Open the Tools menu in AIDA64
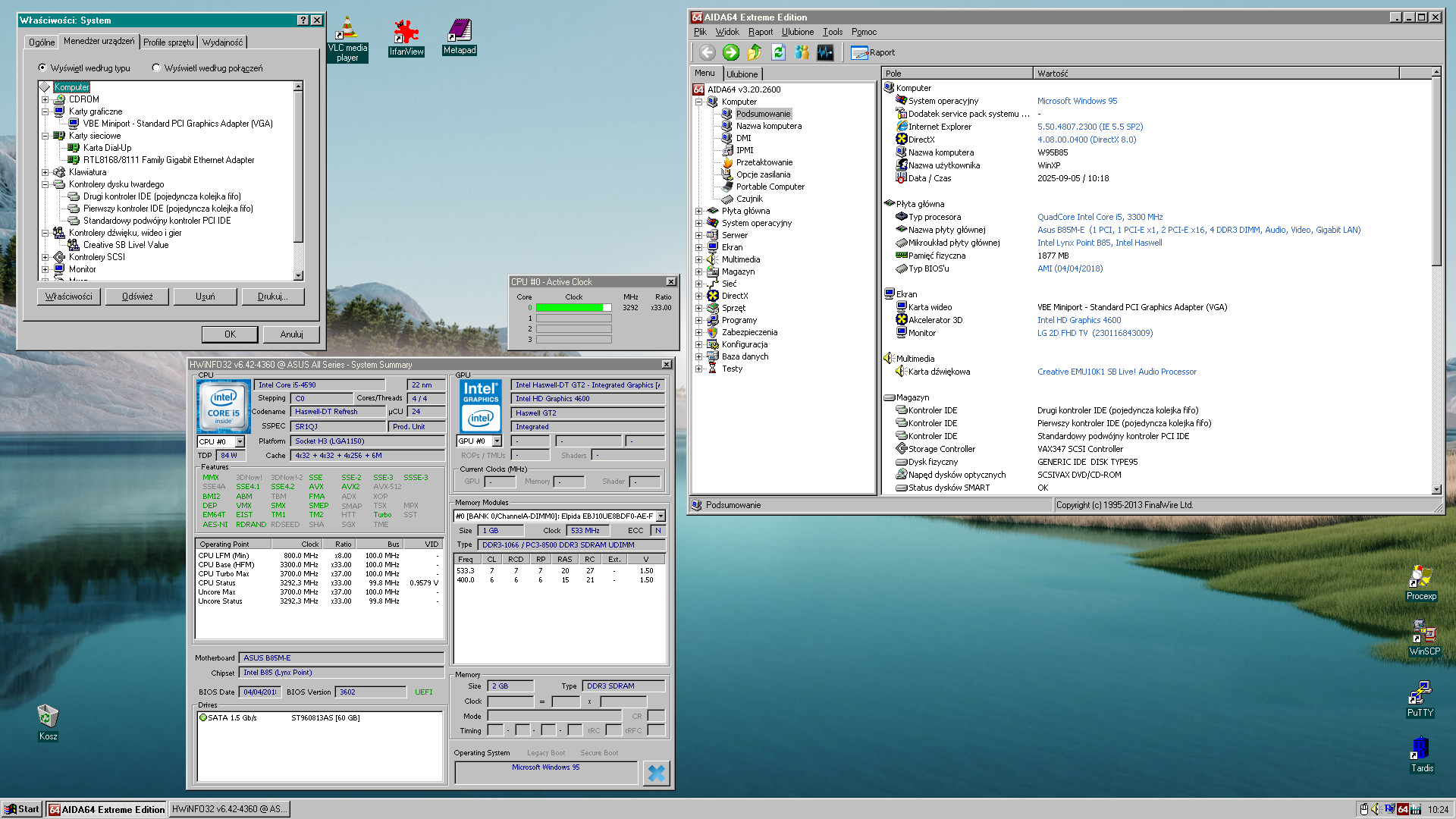1456x819 pixels. point(833,32)
